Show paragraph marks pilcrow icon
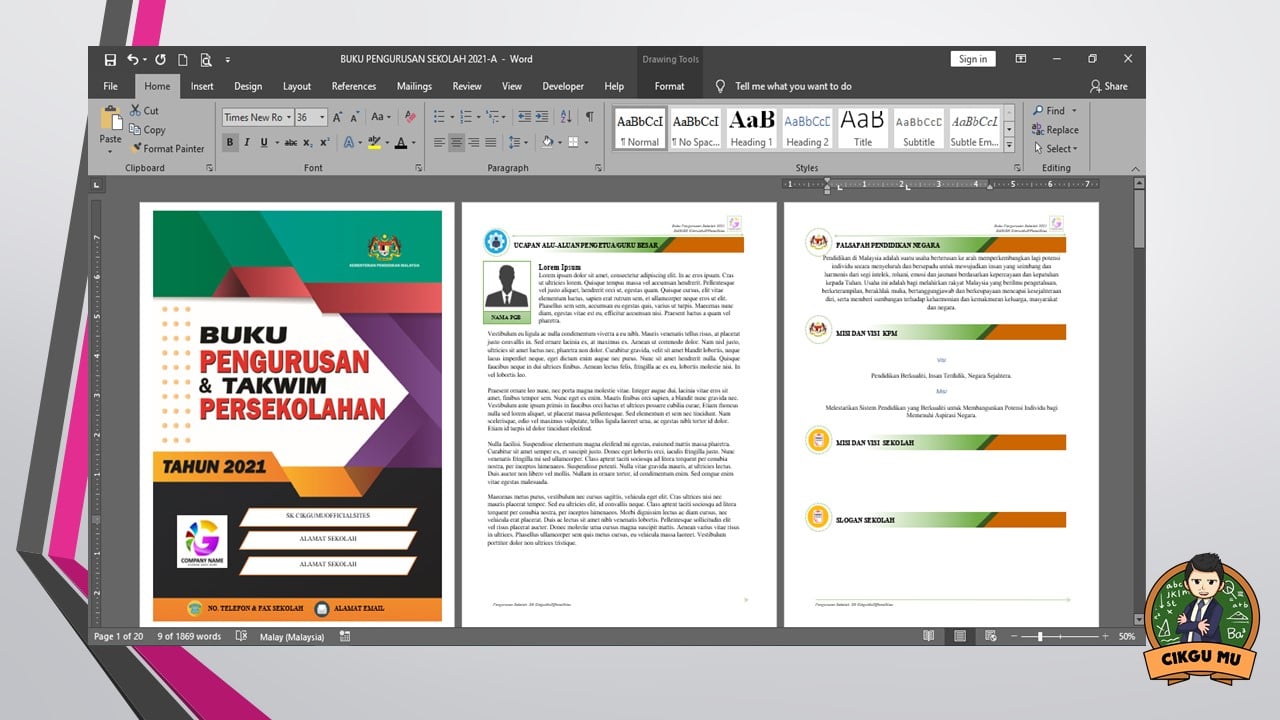Viewport: 1280px width, 720px height. pyautogui.click(x=590, y=117)
